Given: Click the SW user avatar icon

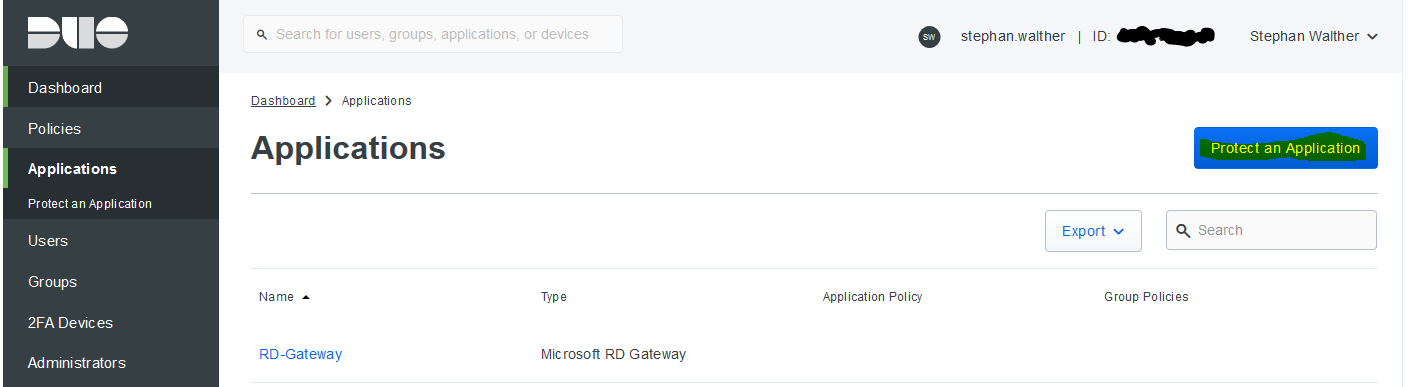Looking at the screenshot, I should tap(929, 37).
